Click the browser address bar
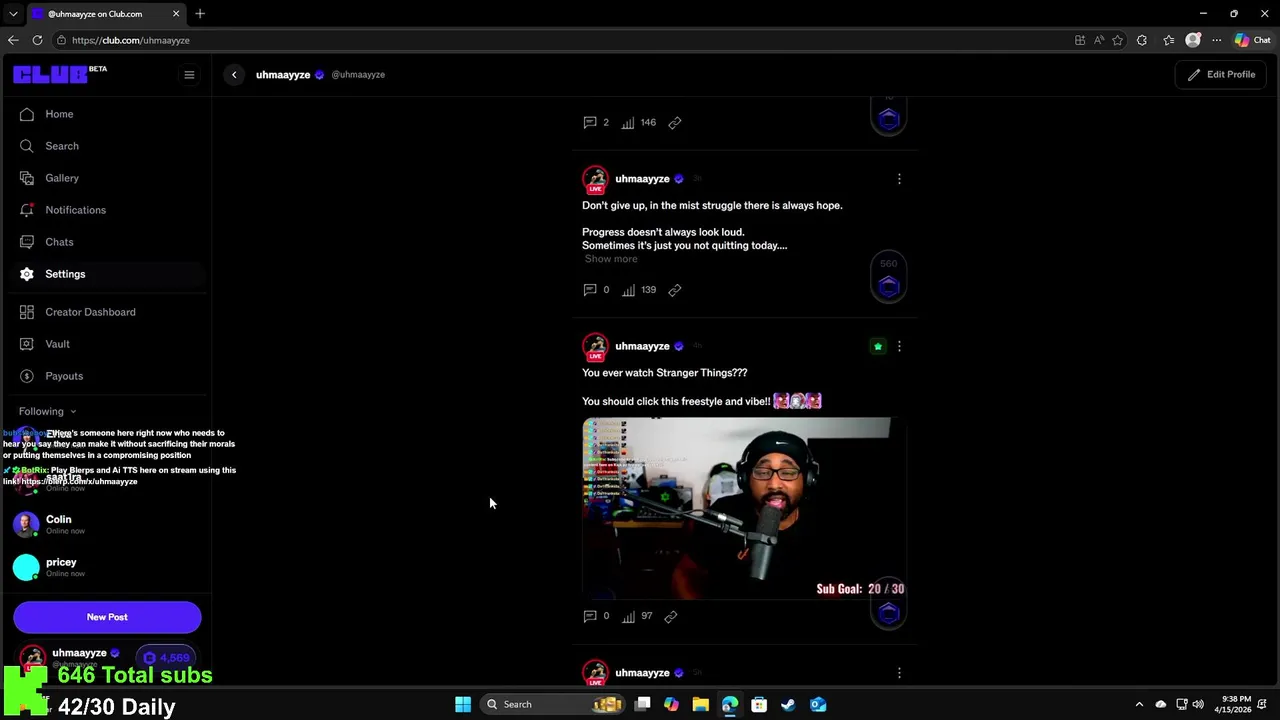Image resolution: width=1280 pixels, height=720 pixels. point(560,40)
